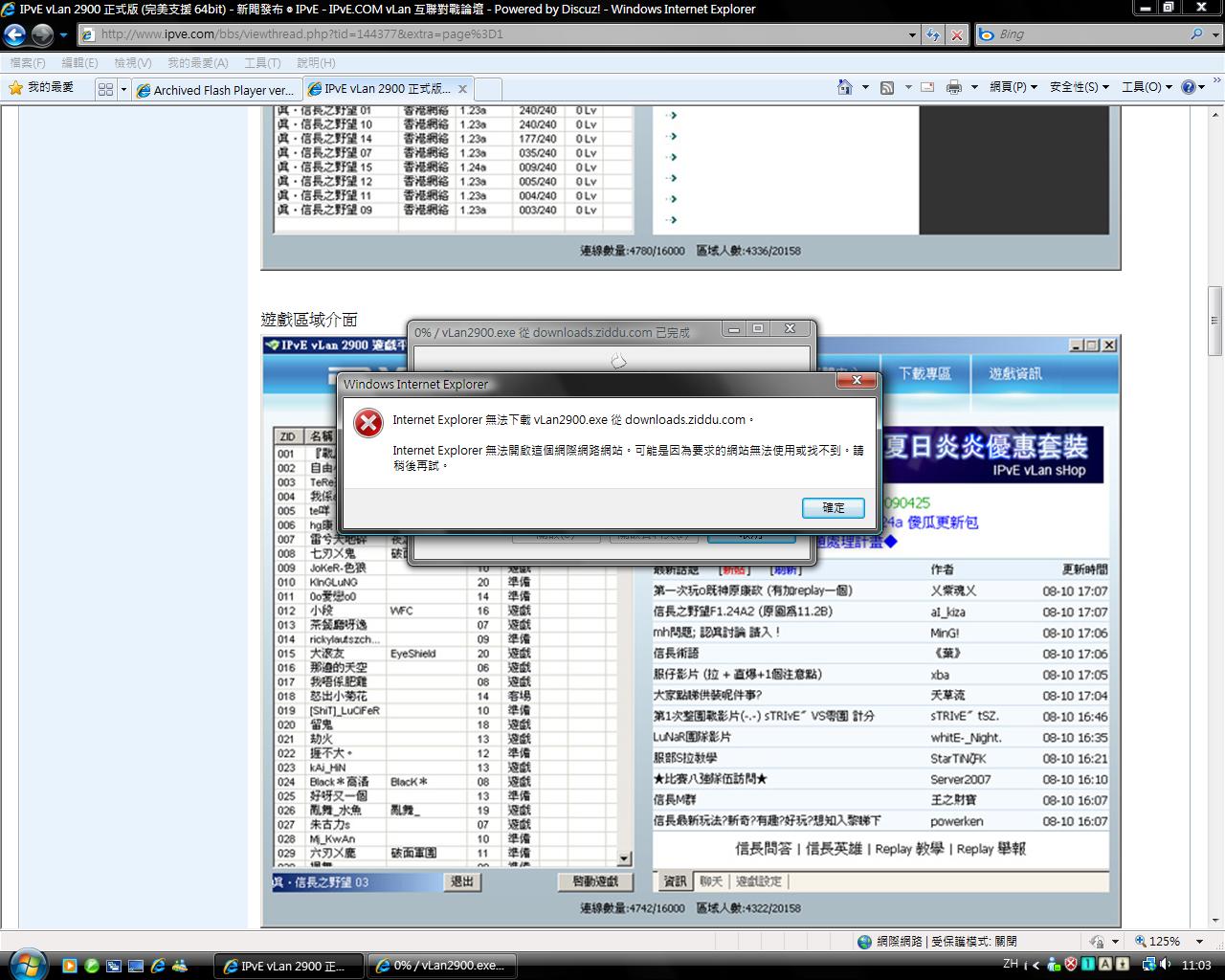Image resolution: width=1225 pixels, height=980 pixels.
Task: Click the forum row 信長術語
Action: pyautogui.click(x=677, y=654)
